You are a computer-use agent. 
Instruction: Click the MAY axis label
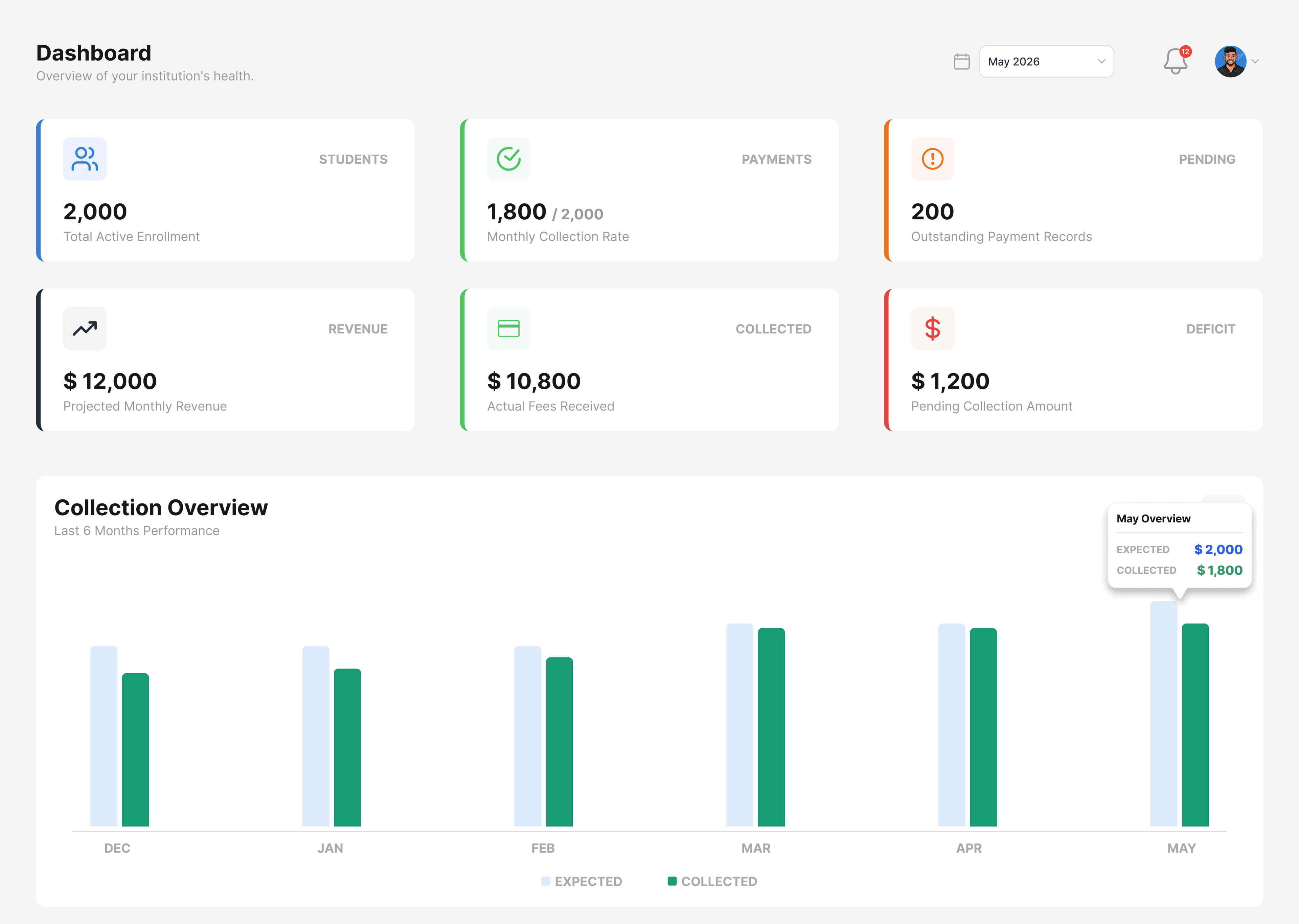(x=1181, y=848)
